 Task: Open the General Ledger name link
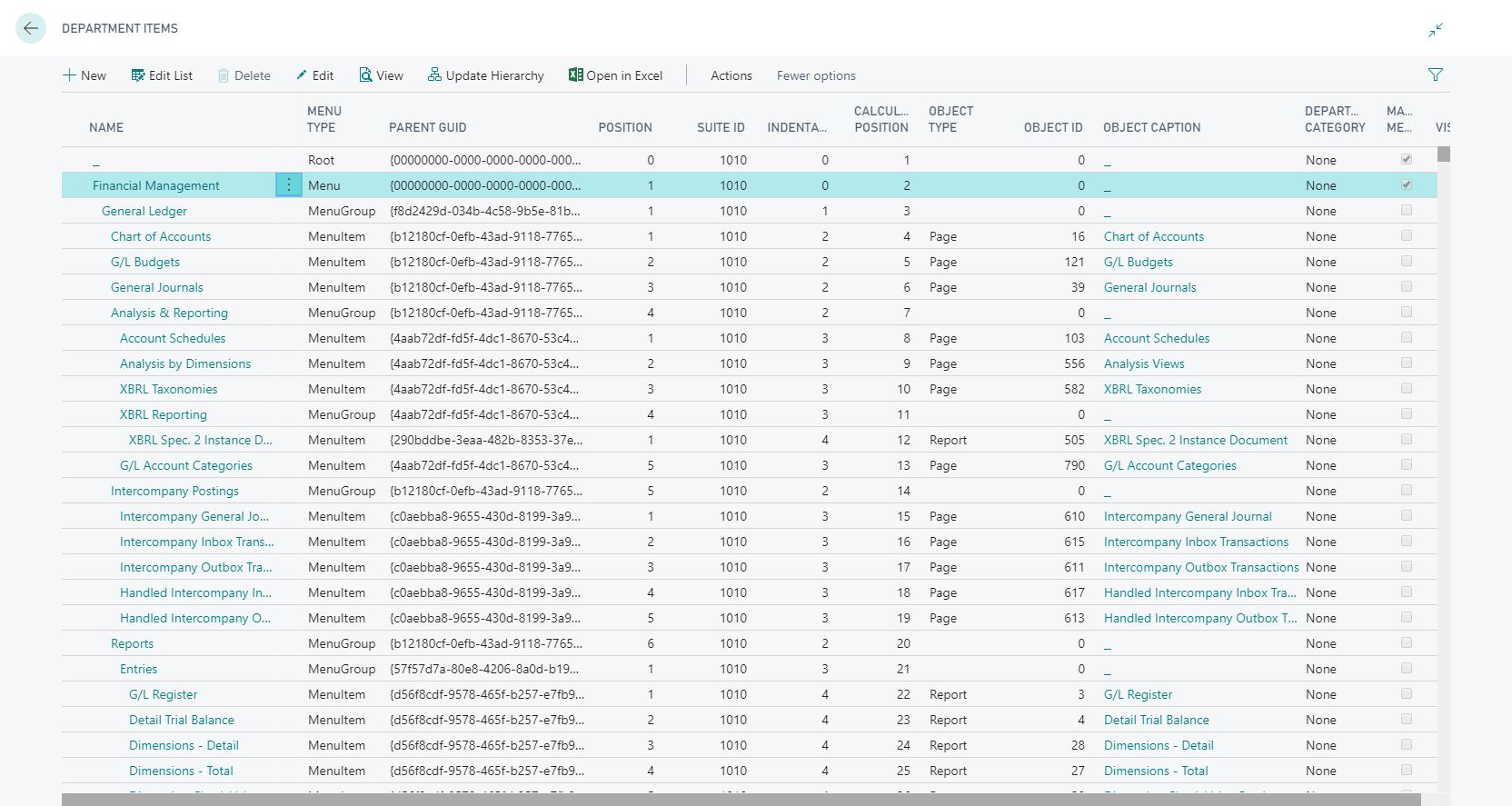[x=144, y=211]
